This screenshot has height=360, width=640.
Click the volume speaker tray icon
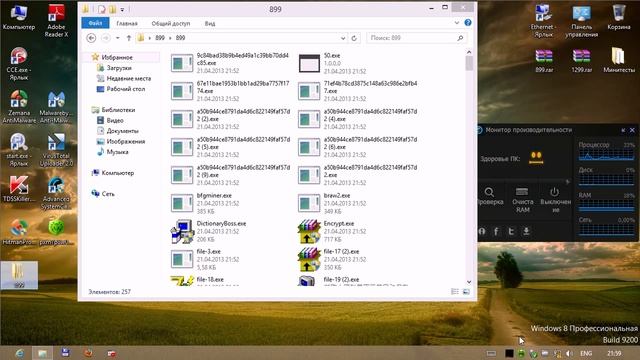[x=569, y=353]
